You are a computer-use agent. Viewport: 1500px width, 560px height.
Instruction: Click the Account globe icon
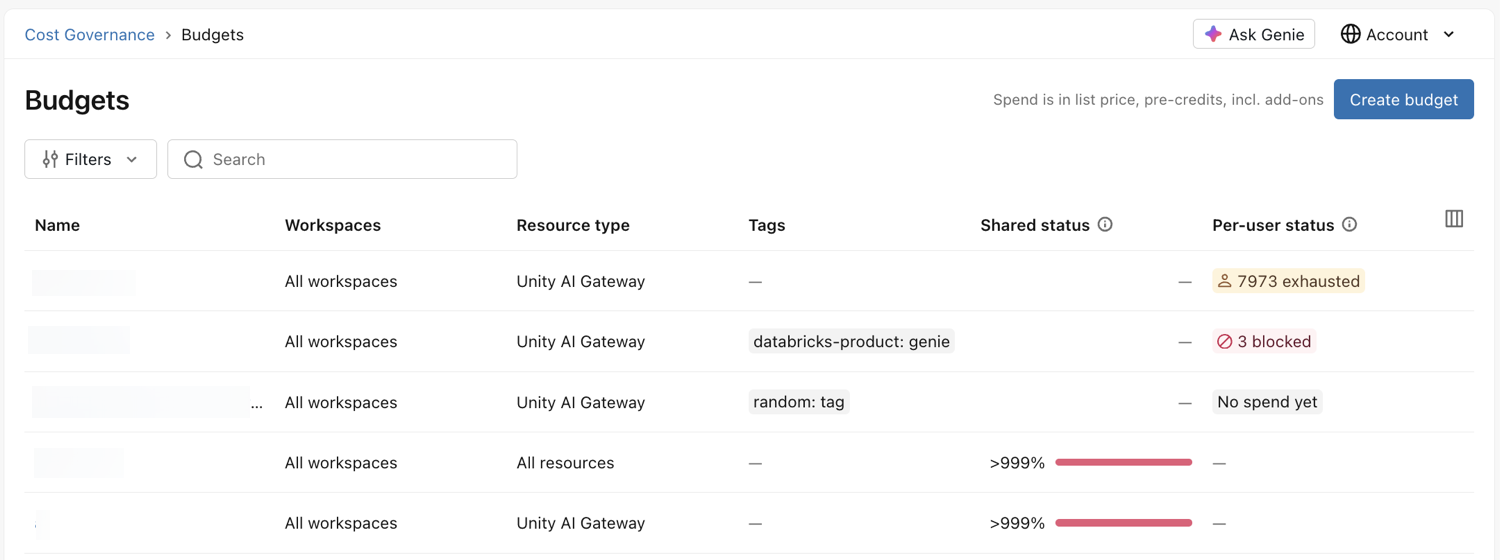[x=1350, y=34]
